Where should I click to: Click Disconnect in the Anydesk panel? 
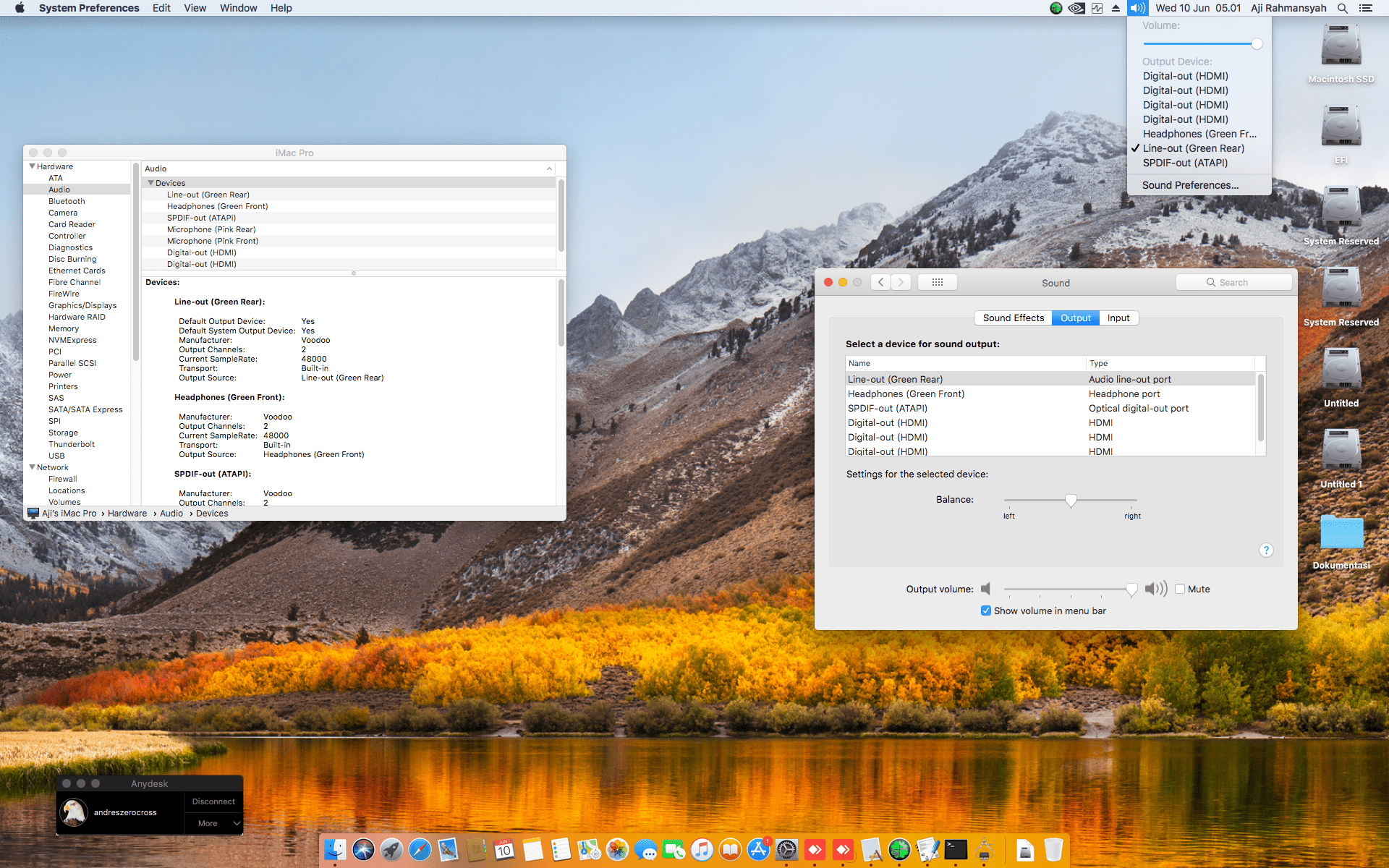[x=213, y=801]
